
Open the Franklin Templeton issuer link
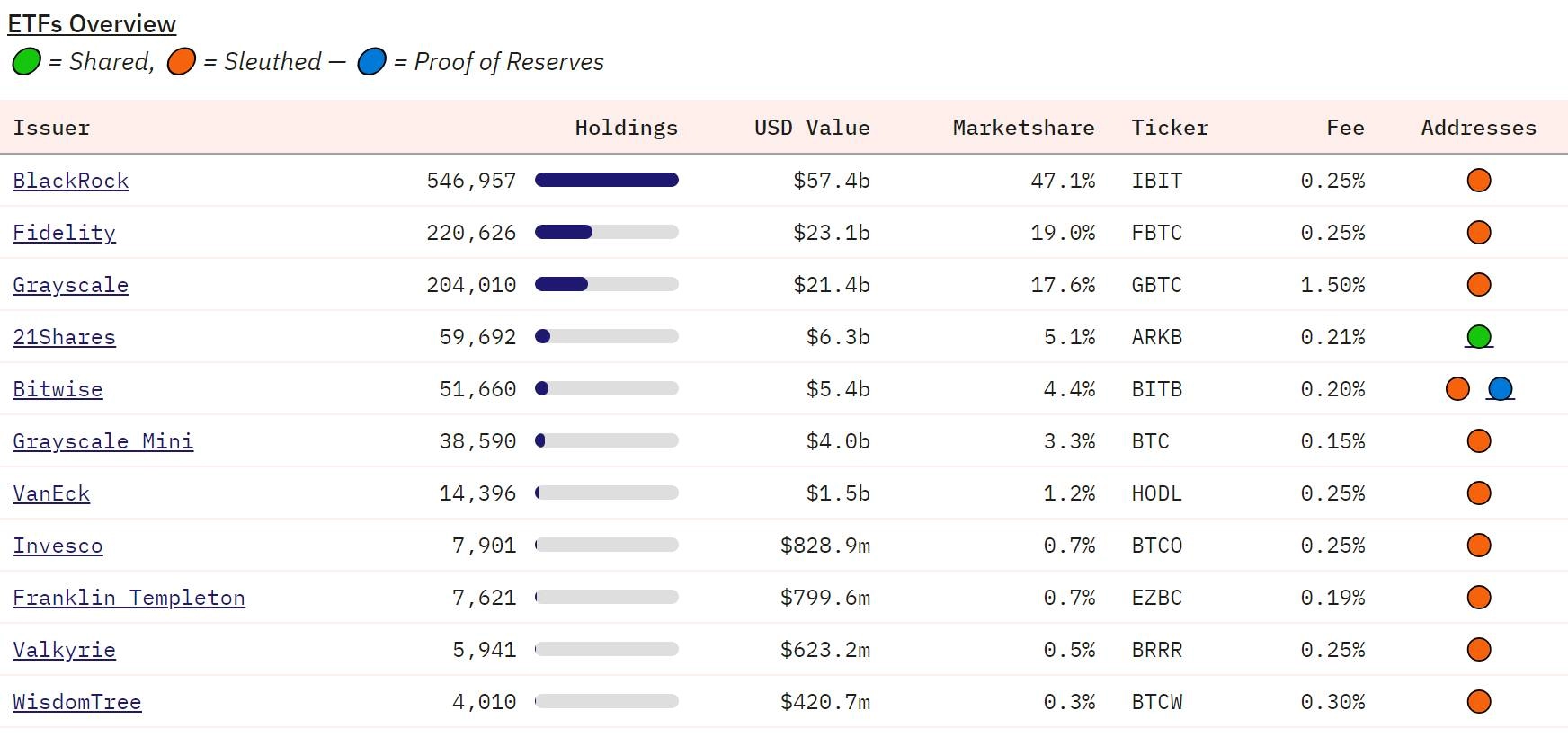[x=129, y=599]
